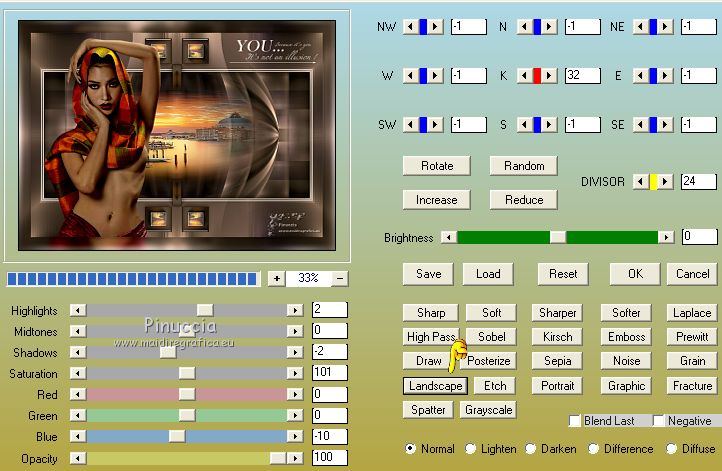This screenshot has width=722, height=471.
Task: Click the Opacity value field showing 100
Action: (330, 457)
